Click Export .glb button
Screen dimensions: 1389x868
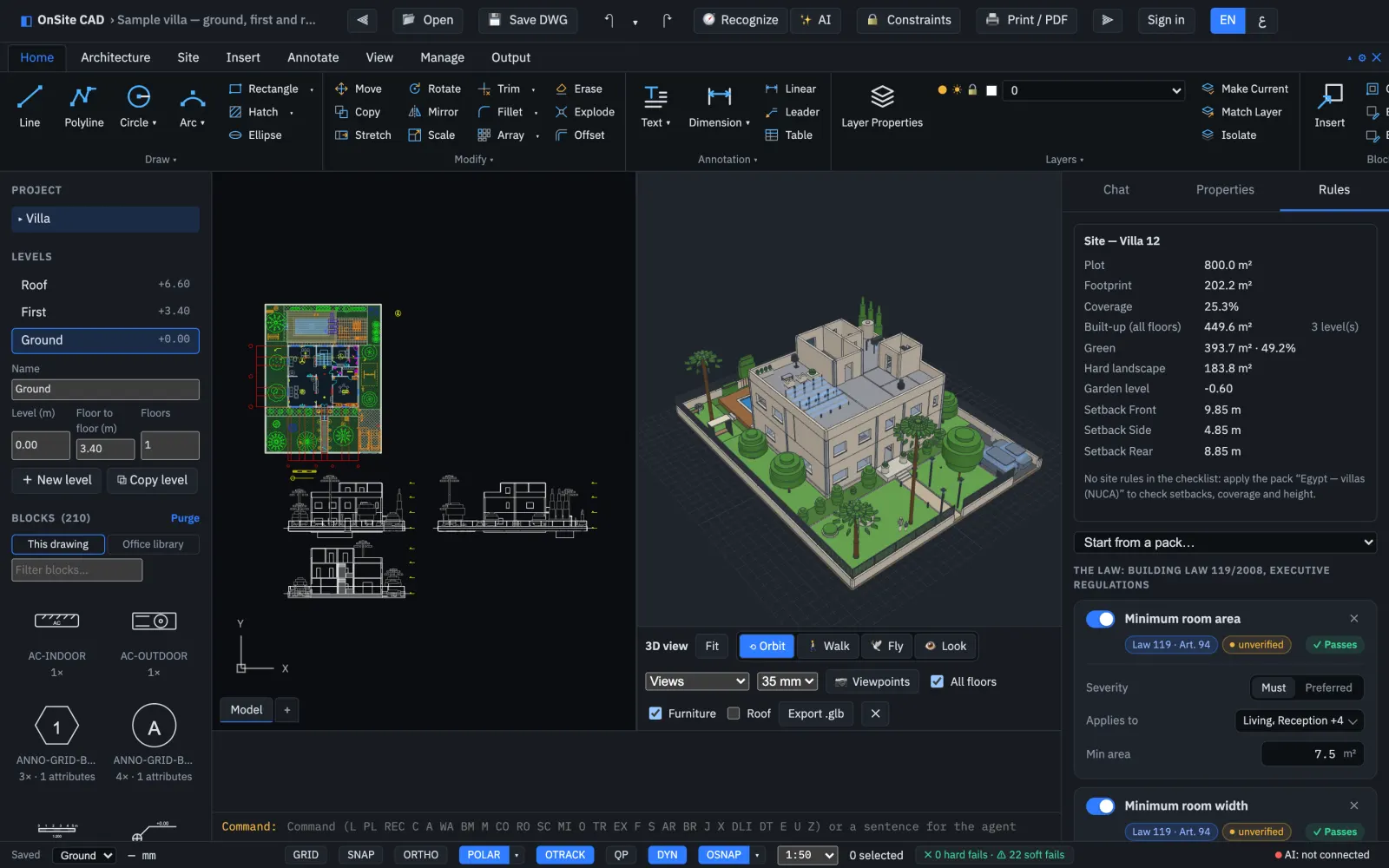pyautogui.click(x=816, y=713)
